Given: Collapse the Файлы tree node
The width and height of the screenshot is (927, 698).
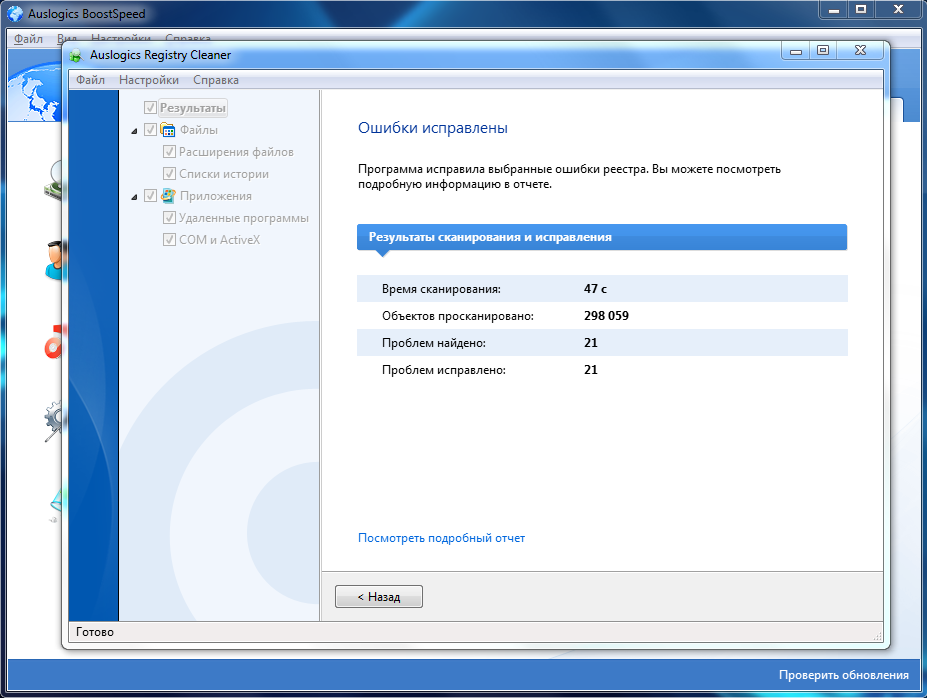Looking at the screenshot, I should [134, 131].
